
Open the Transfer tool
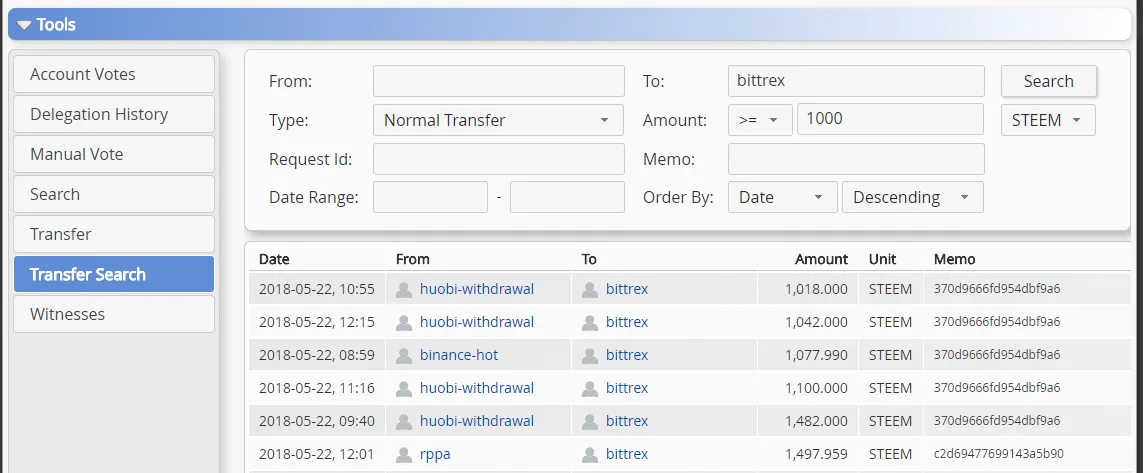coord(114,235)
